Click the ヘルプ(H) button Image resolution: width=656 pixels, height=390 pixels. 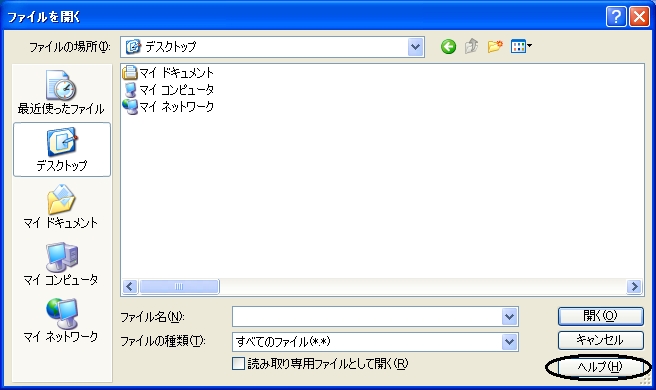[600, 367]
